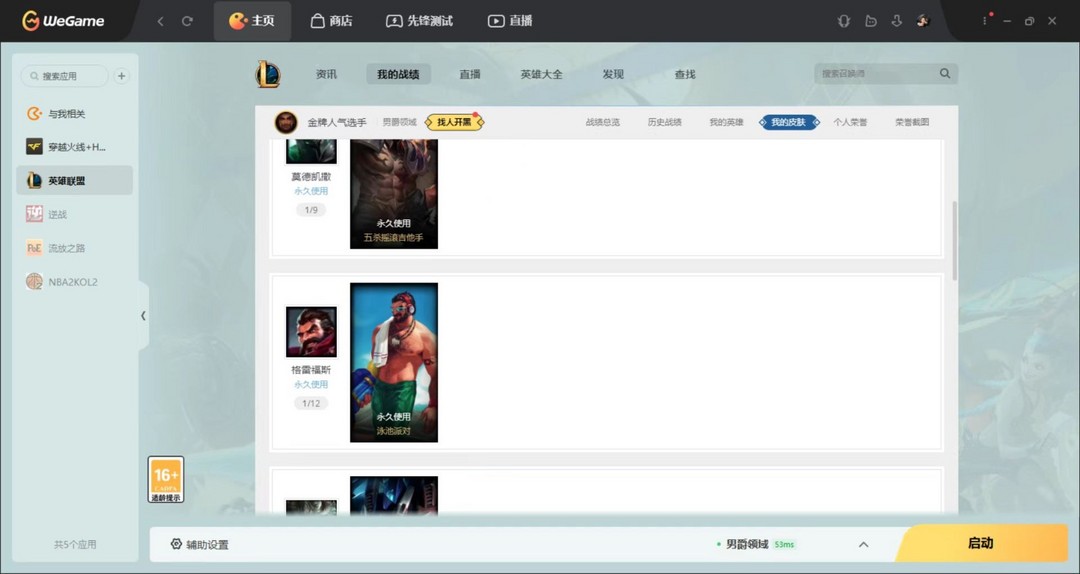1080x574 pixels.
Task: Select 流放之路 in the app list
Action: (74, 248)
